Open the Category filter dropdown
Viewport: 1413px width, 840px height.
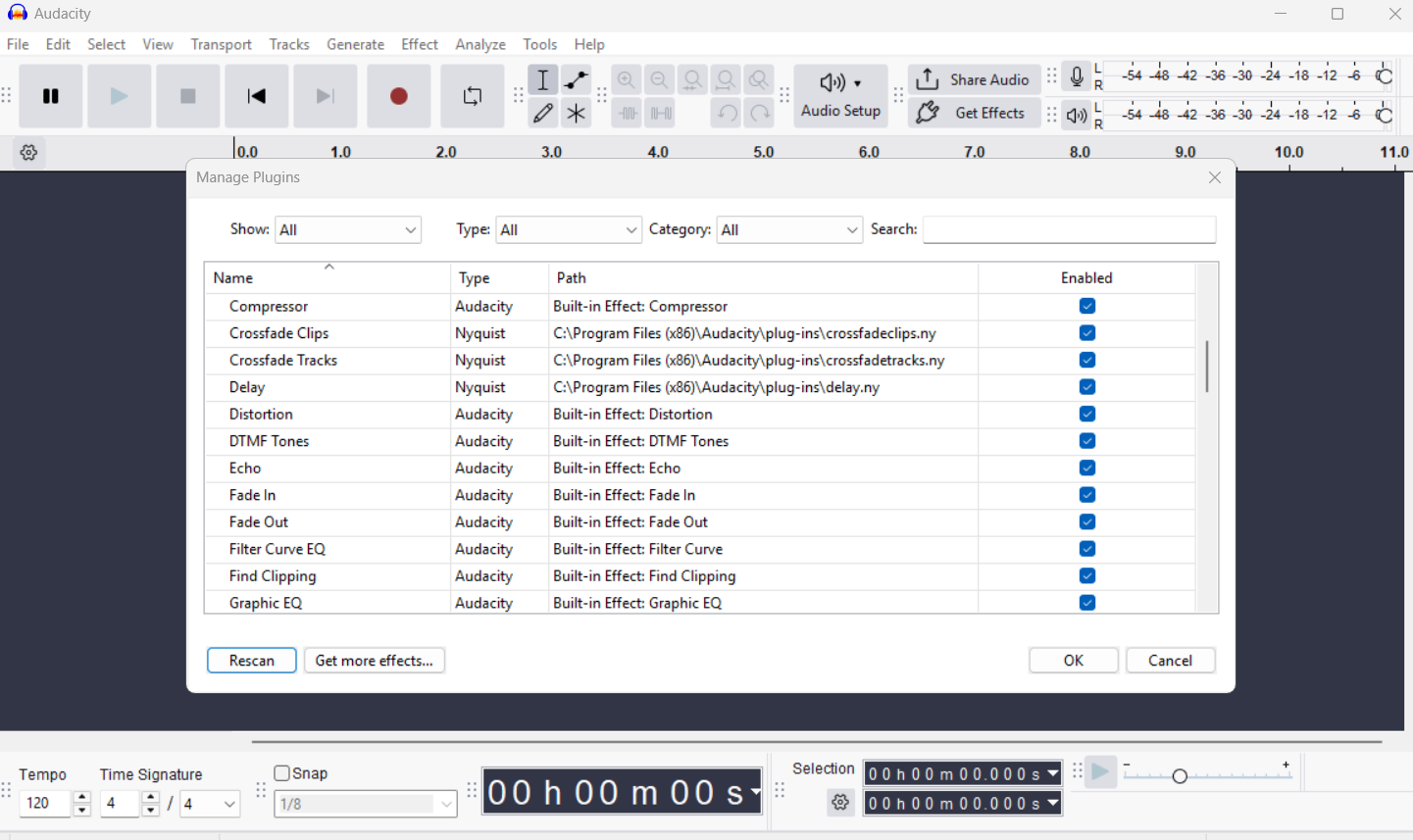pos(789,230)
